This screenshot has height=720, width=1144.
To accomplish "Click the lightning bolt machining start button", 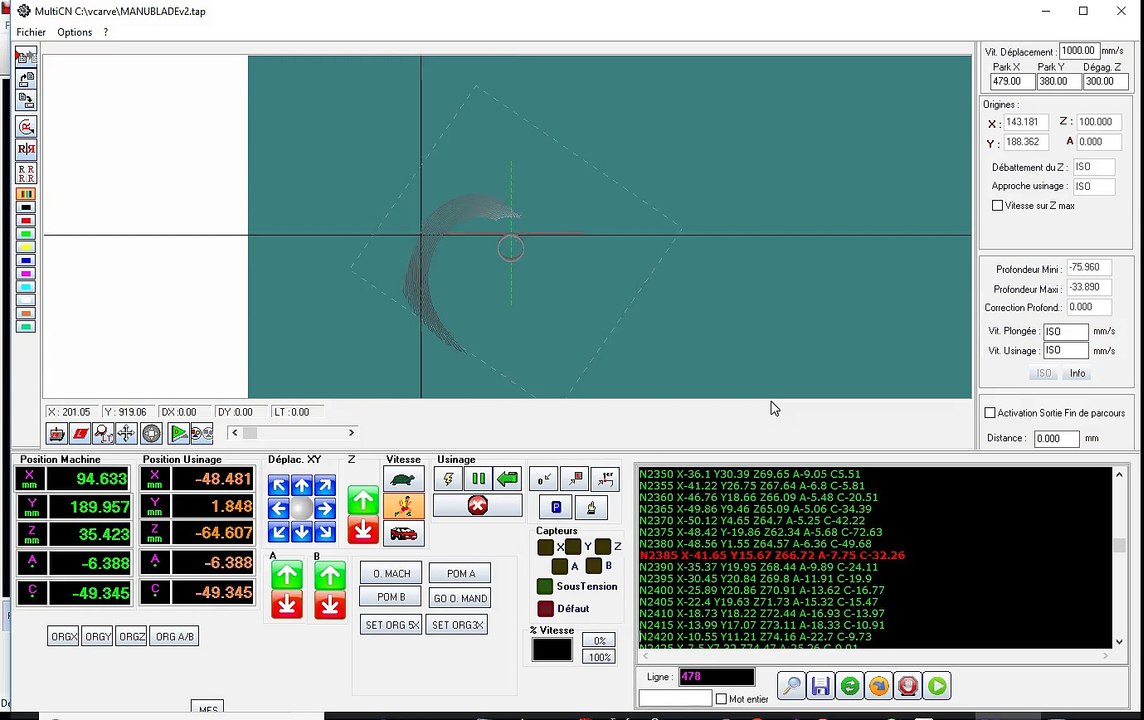I will pyautogui.click(x=448, y=479).
